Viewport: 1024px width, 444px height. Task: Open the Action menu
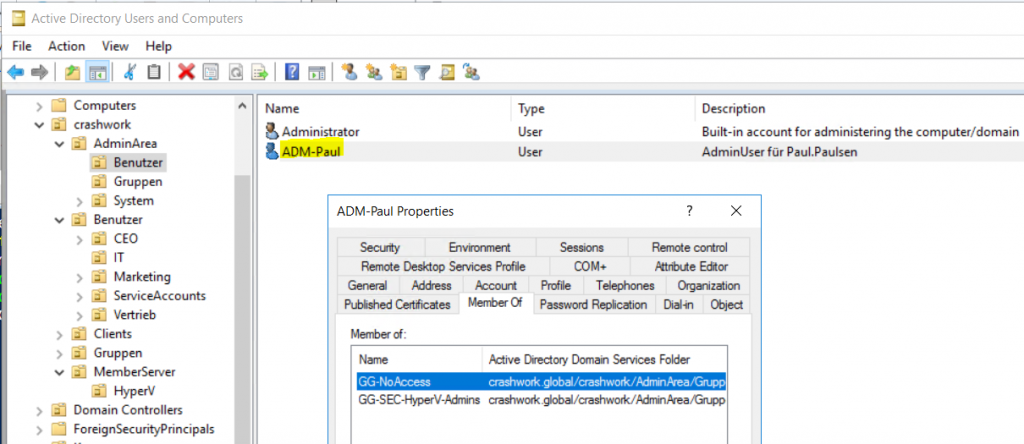(x=67, y=46)
